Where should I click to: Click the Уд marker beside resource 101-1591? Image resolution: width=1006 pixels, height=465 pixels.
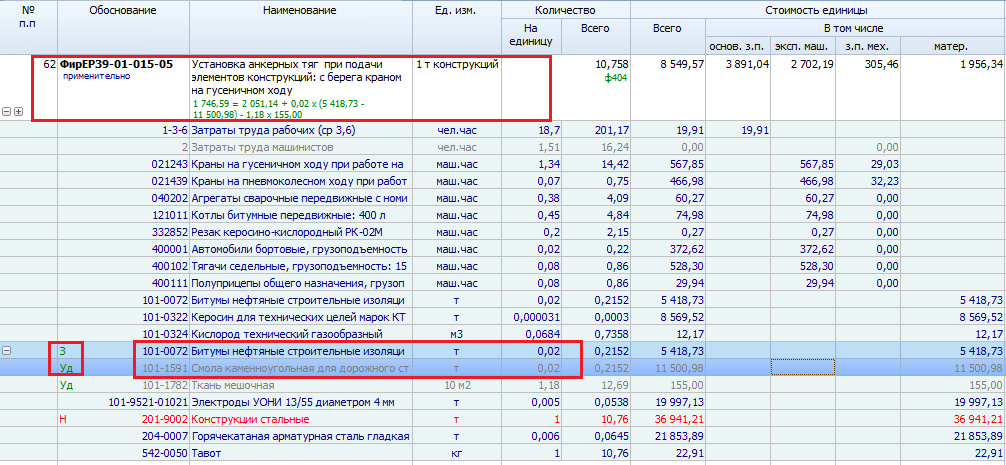click(66, 368)
